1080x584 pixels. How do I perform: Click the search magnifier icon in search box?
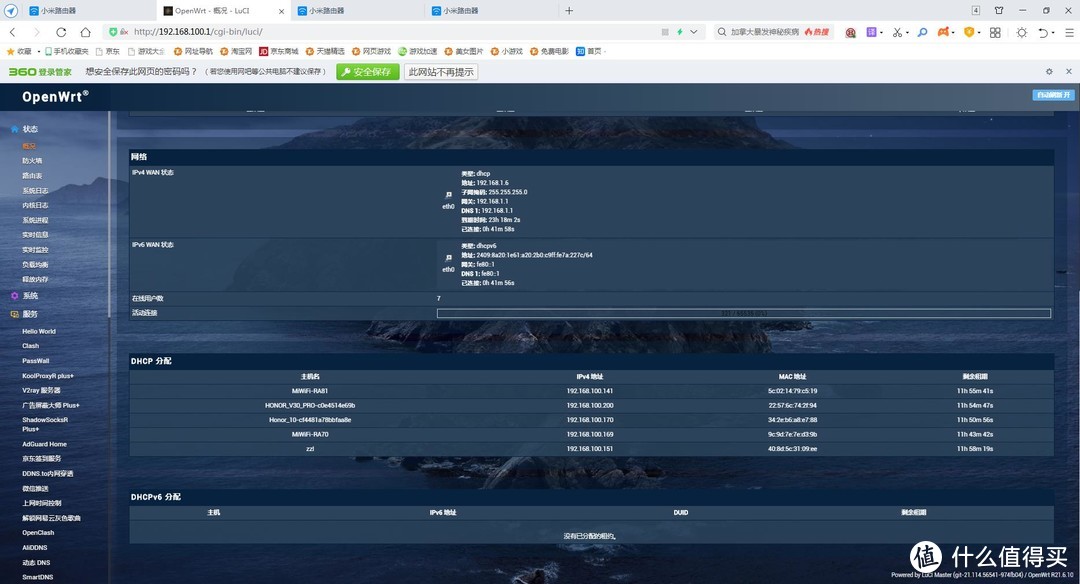[723, 32]
